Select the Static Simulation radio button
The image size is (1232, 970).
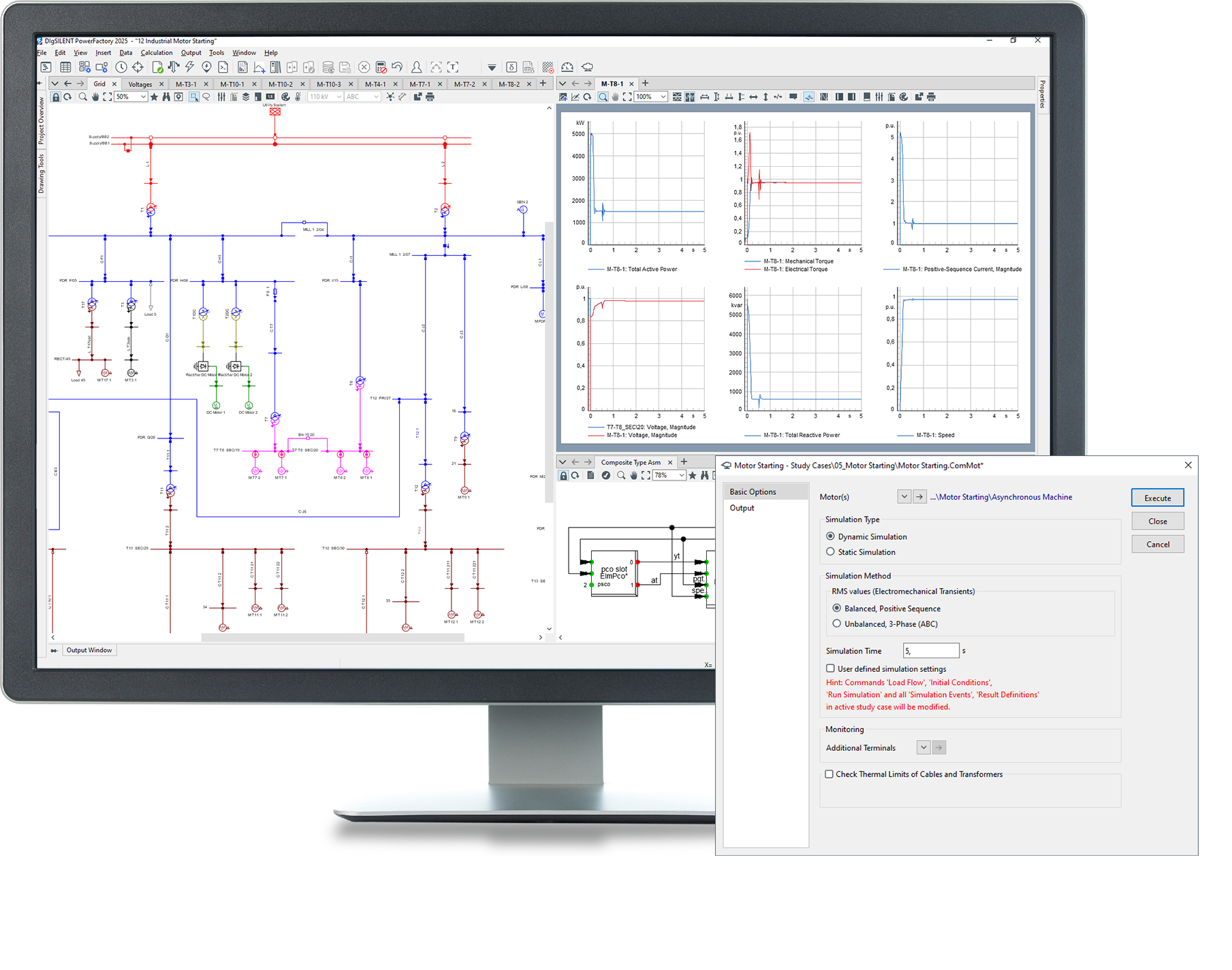coord(830,552)
